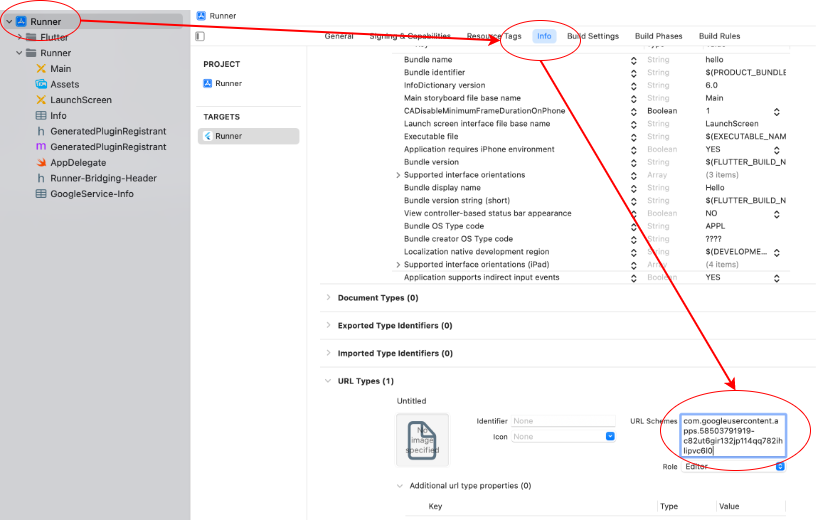The image size is (817, 521).
Task: Expand Supported interface orientations (iPad) row
Action: point(398,265)
